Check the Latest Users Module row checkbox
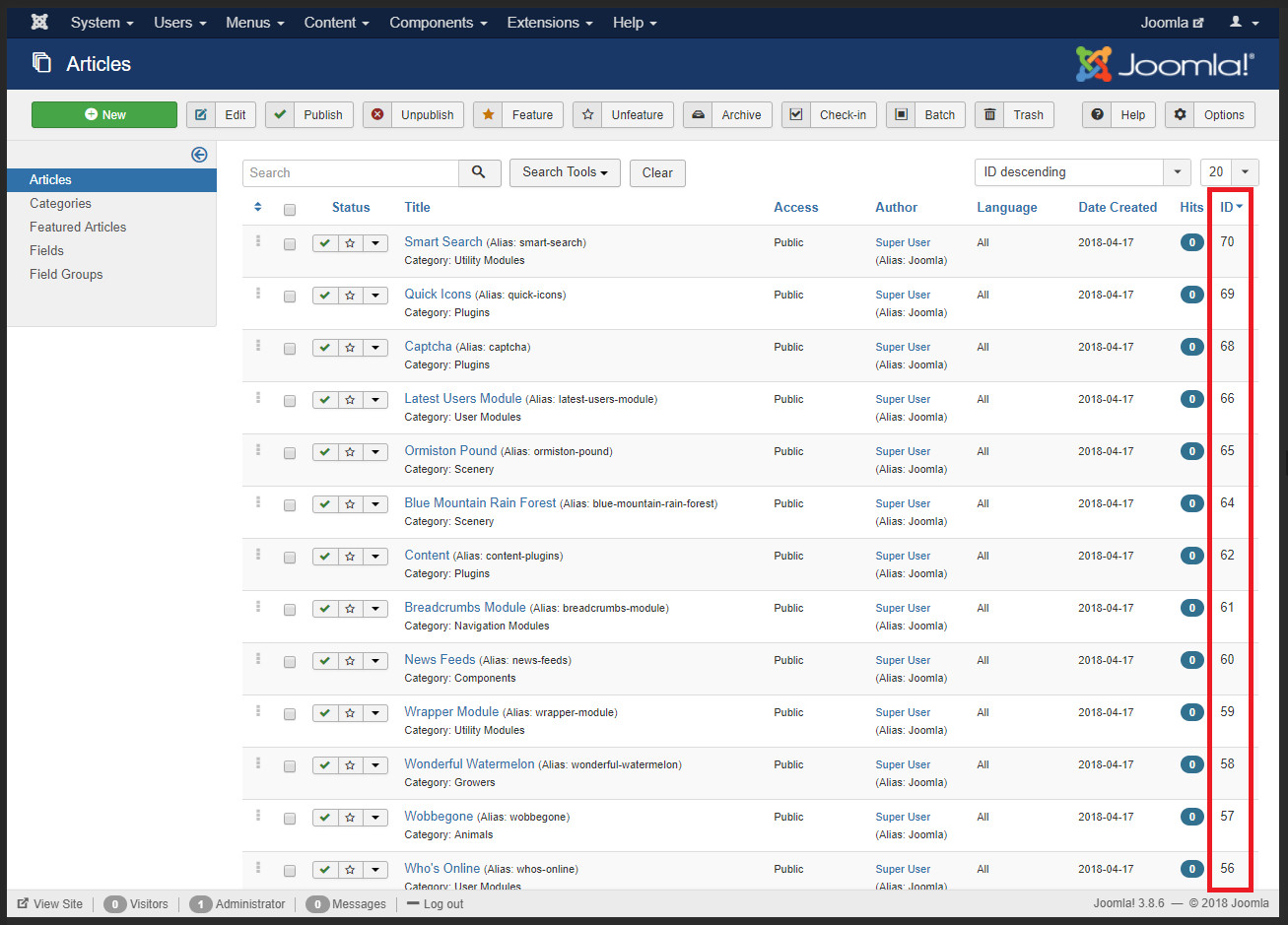The height and width of the screenshot is (925, 1288). pos(290,401)
